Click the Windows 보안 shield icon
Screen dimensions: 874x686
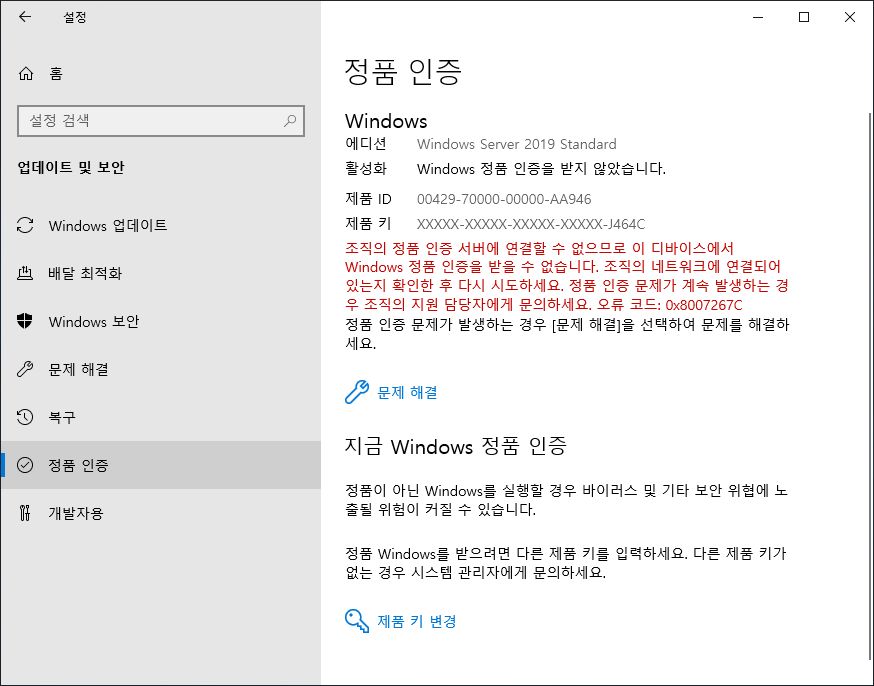[25, 321]
